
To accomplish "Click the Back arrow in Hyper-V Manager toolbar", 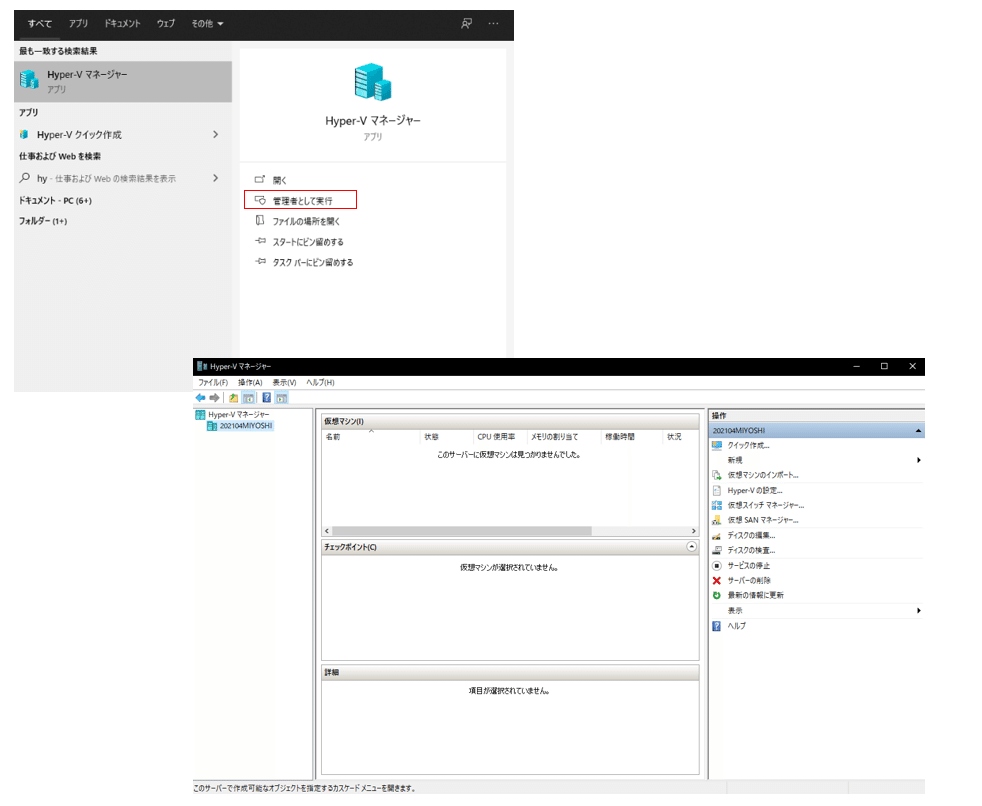I will pyautogui.click(x=200, y=398).
